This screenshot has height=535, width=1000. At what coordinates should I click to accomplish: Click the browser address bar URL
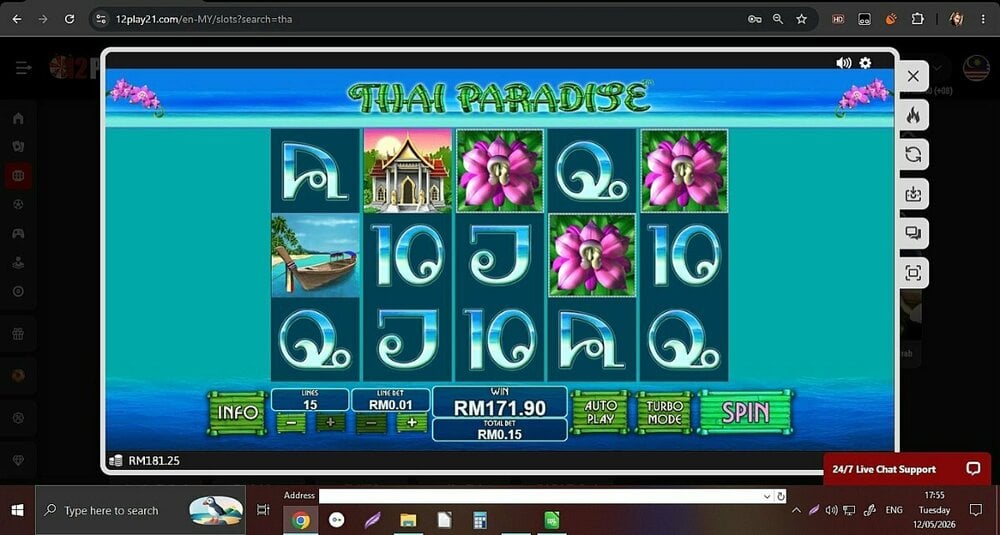(203, 19)
